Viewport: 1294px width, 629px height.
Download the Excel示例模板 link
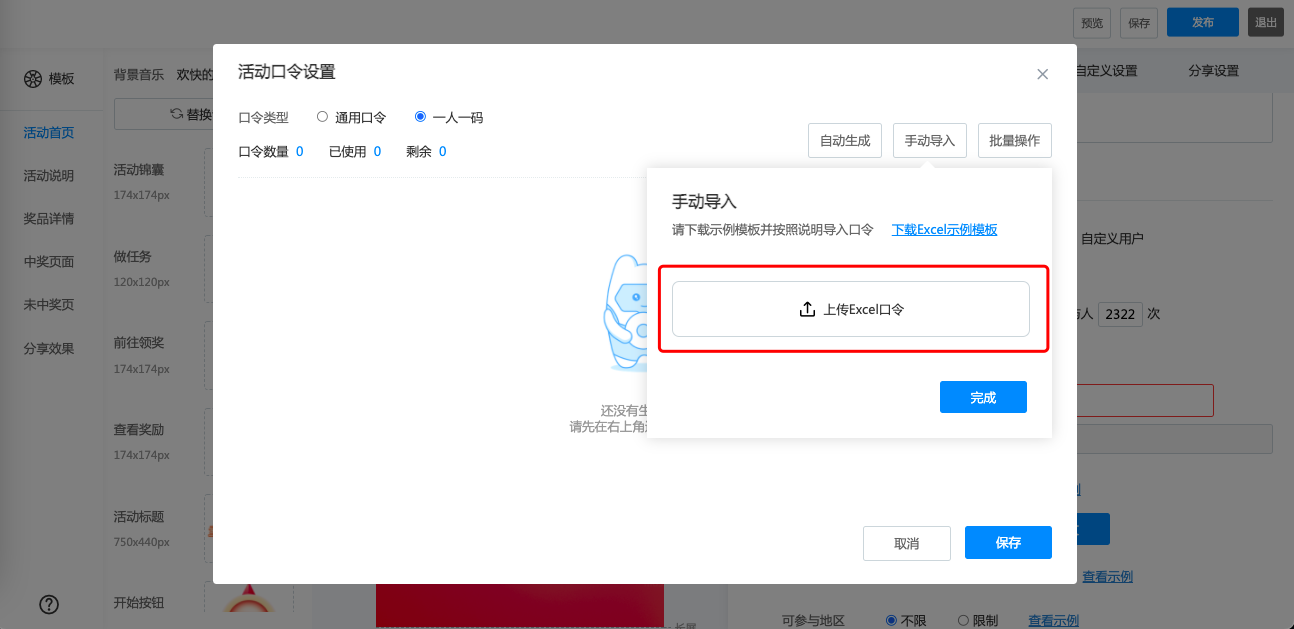(944, 230)
